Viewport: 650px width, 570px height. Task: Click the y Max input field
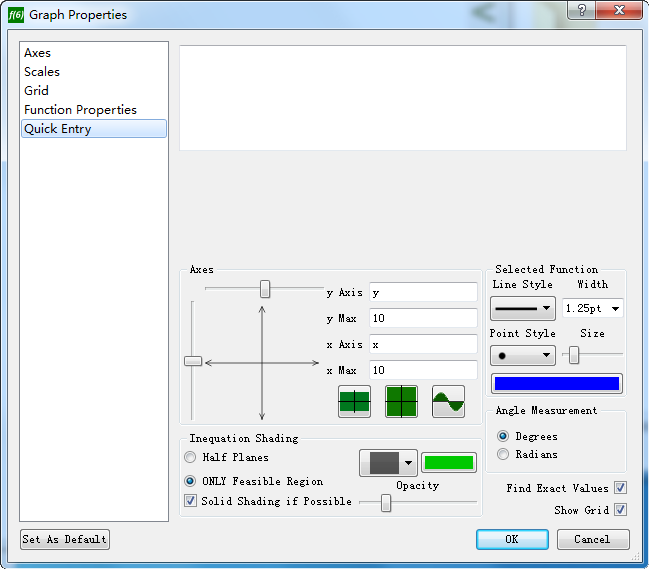[423, 318]
